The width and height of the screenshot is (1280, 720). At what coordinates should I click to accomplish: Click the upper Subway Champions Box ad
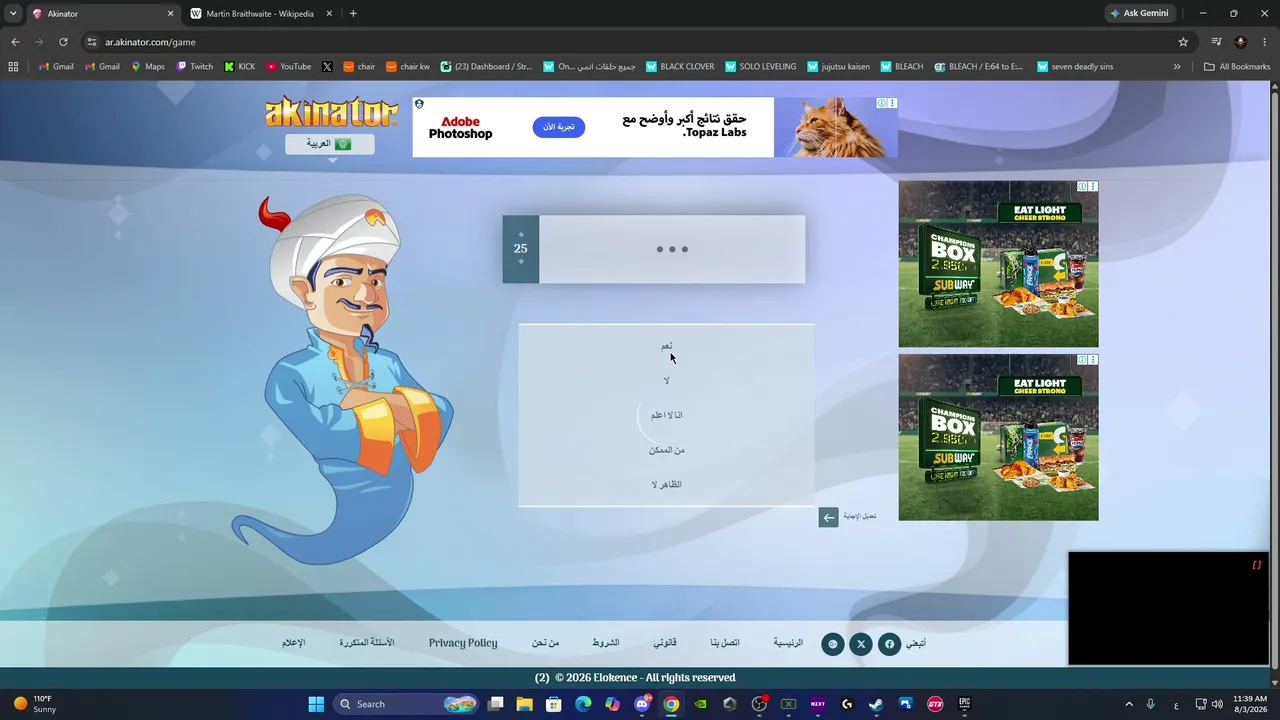pyautogui.click(x=998, y=264)
